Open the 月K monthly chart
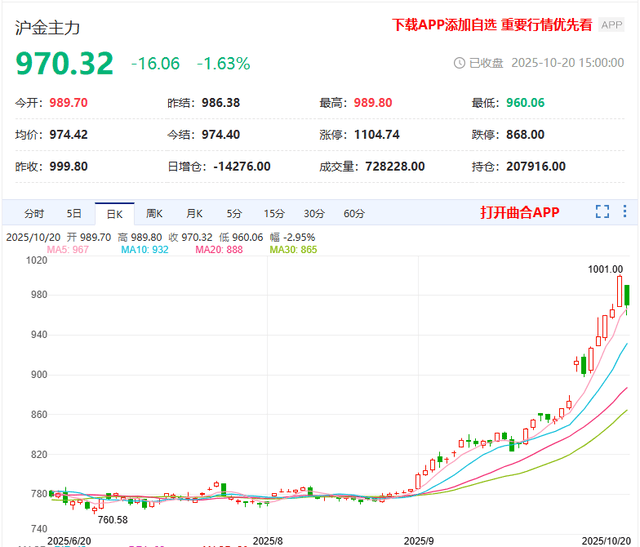640x547 pixels. (193, 213)
